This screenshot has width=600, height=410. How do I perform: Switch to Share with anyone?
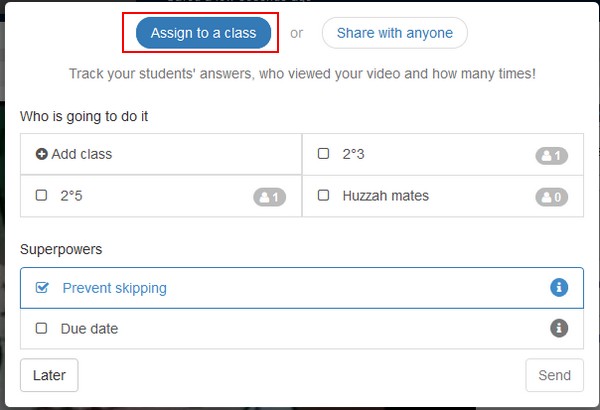click(x=395, y=33)
